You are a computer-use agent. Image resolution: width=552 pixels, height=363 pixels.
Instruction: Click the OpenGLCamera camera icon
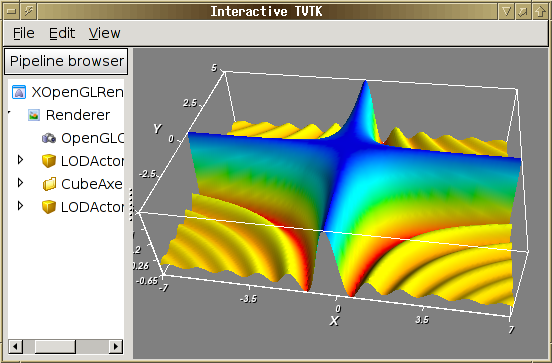49,138
